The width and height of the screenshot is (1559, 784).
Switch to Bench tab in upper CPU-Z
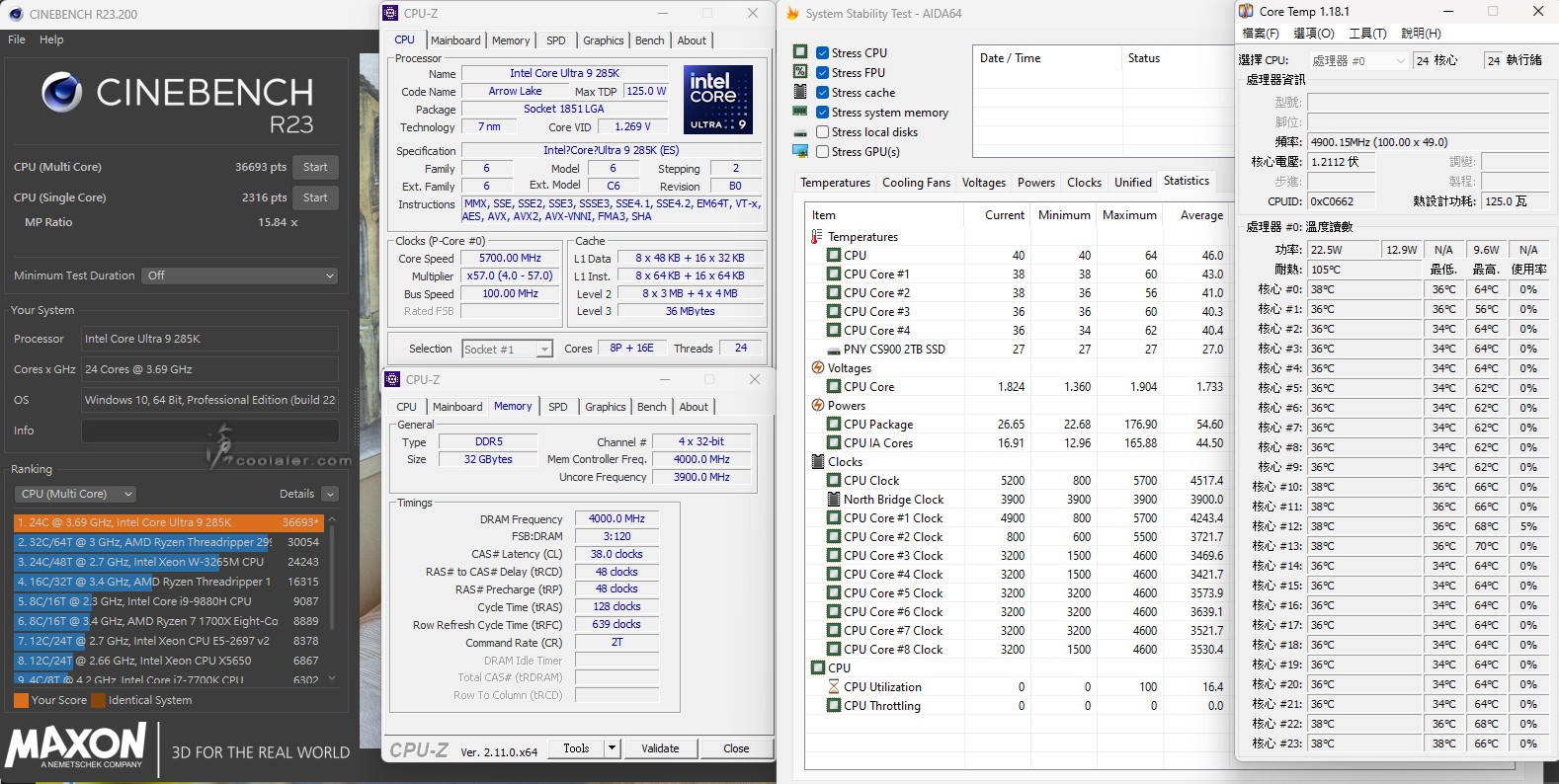[x=650, y=40]
